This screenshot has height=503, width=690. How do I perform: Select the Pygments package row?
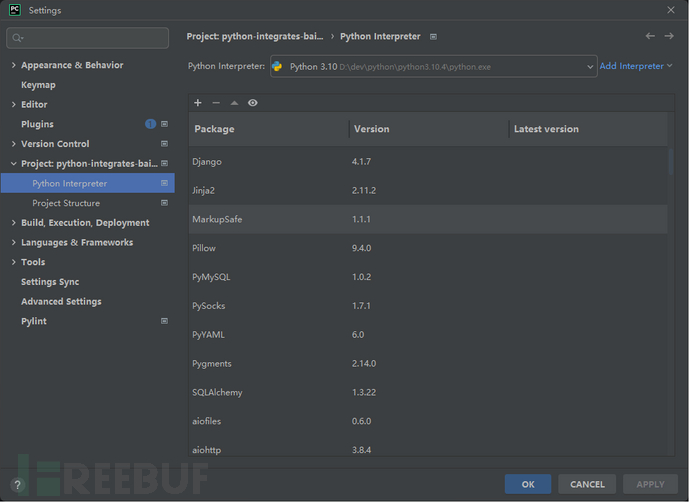(x=428, y=363)
